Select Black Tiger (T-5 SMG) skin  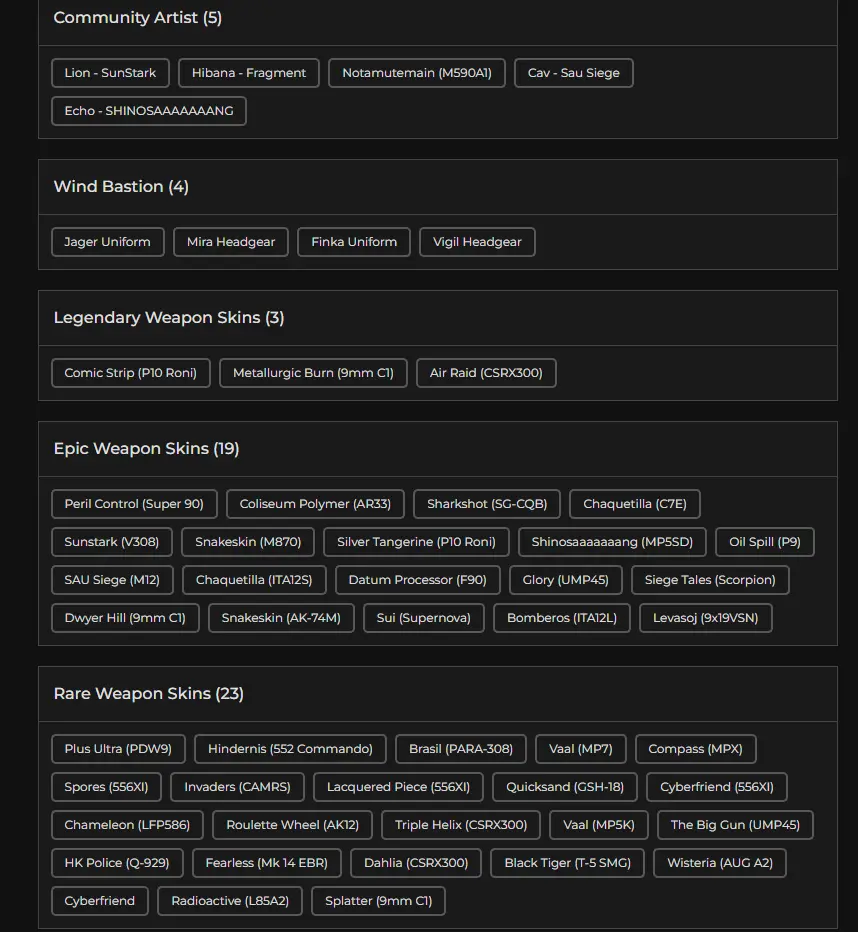567,863
